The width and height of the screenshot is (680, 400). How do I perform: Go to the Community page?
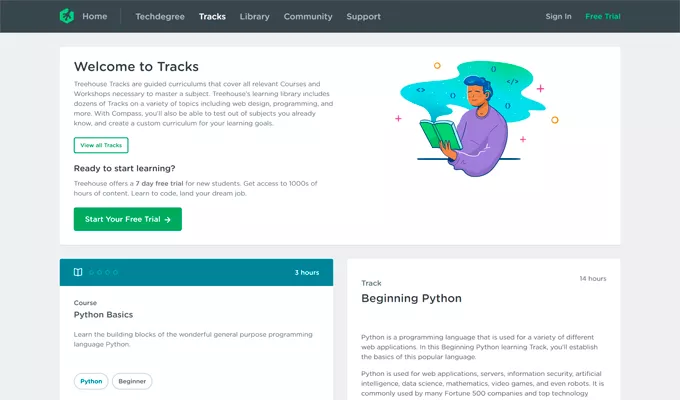[x=308, y=16]
